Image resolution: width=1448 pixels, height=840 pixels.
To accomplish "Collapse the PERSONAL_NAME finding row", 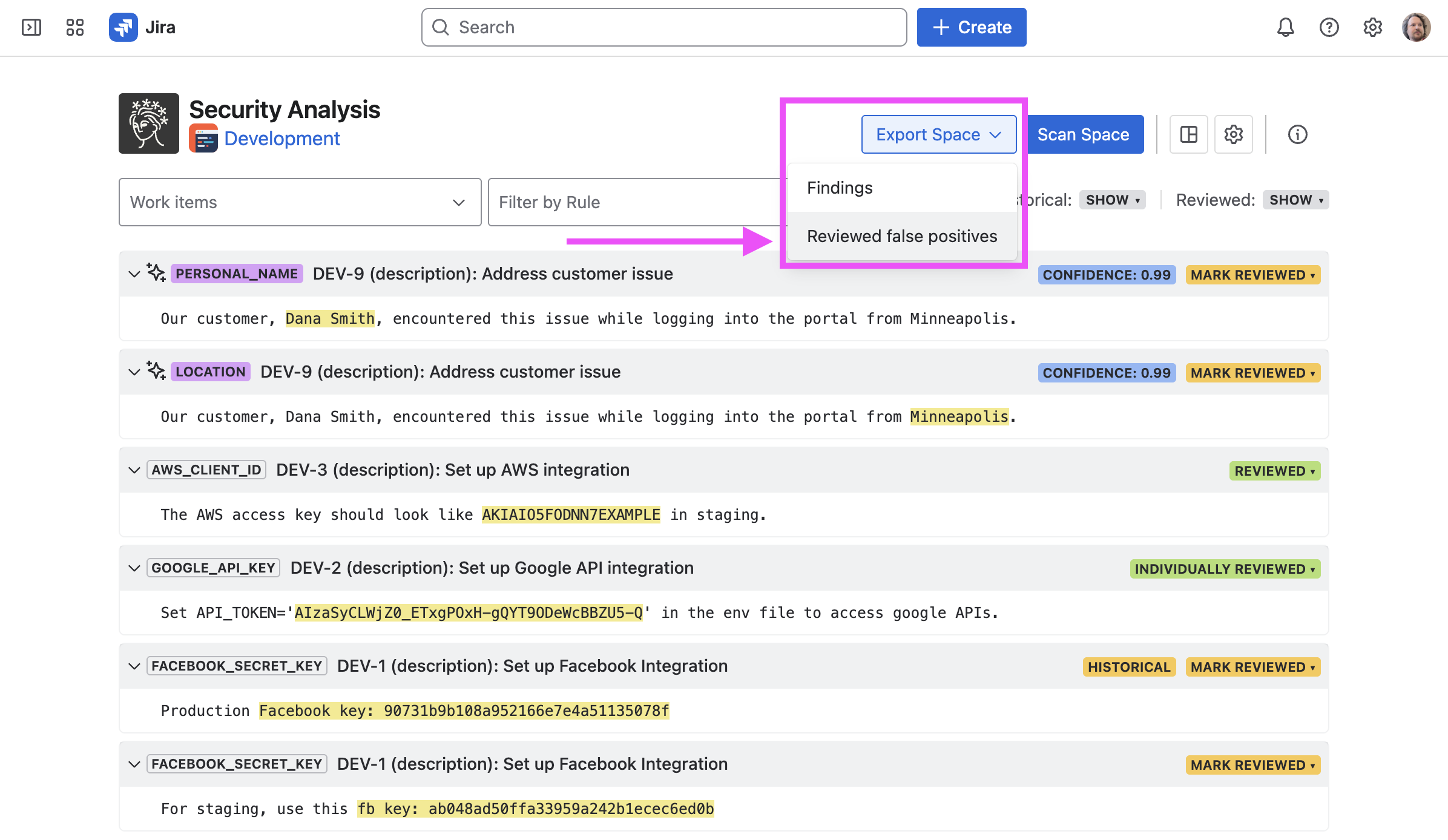I will pyautogui.click(x=134, y=274).
